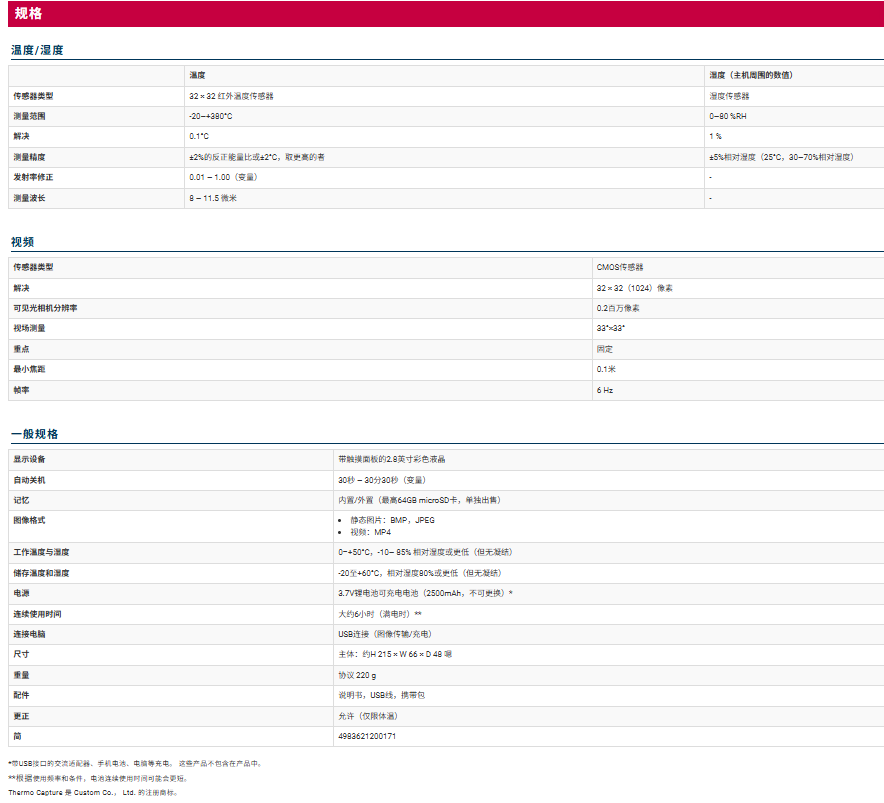
Task: Click the '一般规格' section heading
Action: point(35,434)
